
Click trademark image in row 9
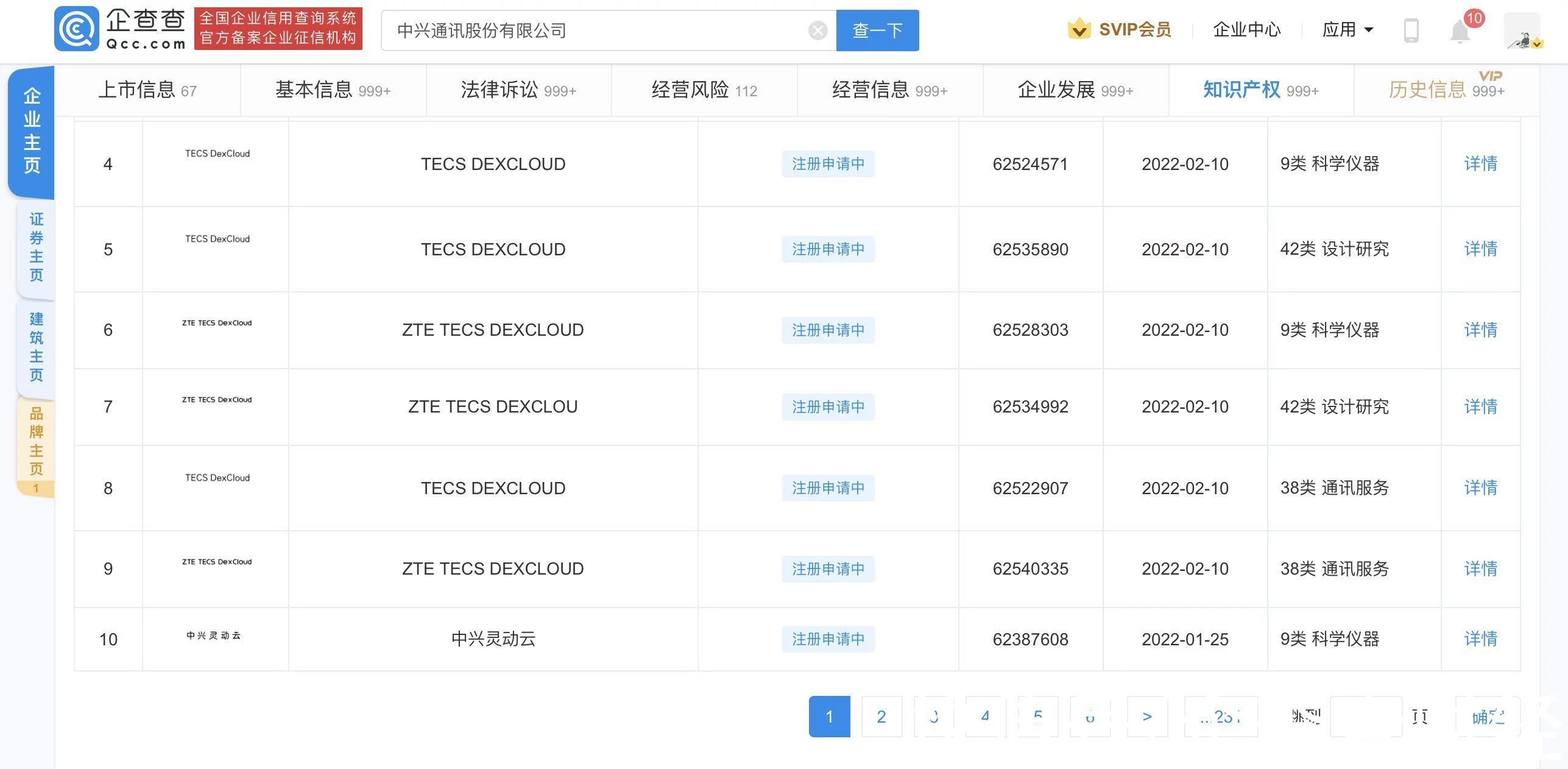(x=217, y=562)
